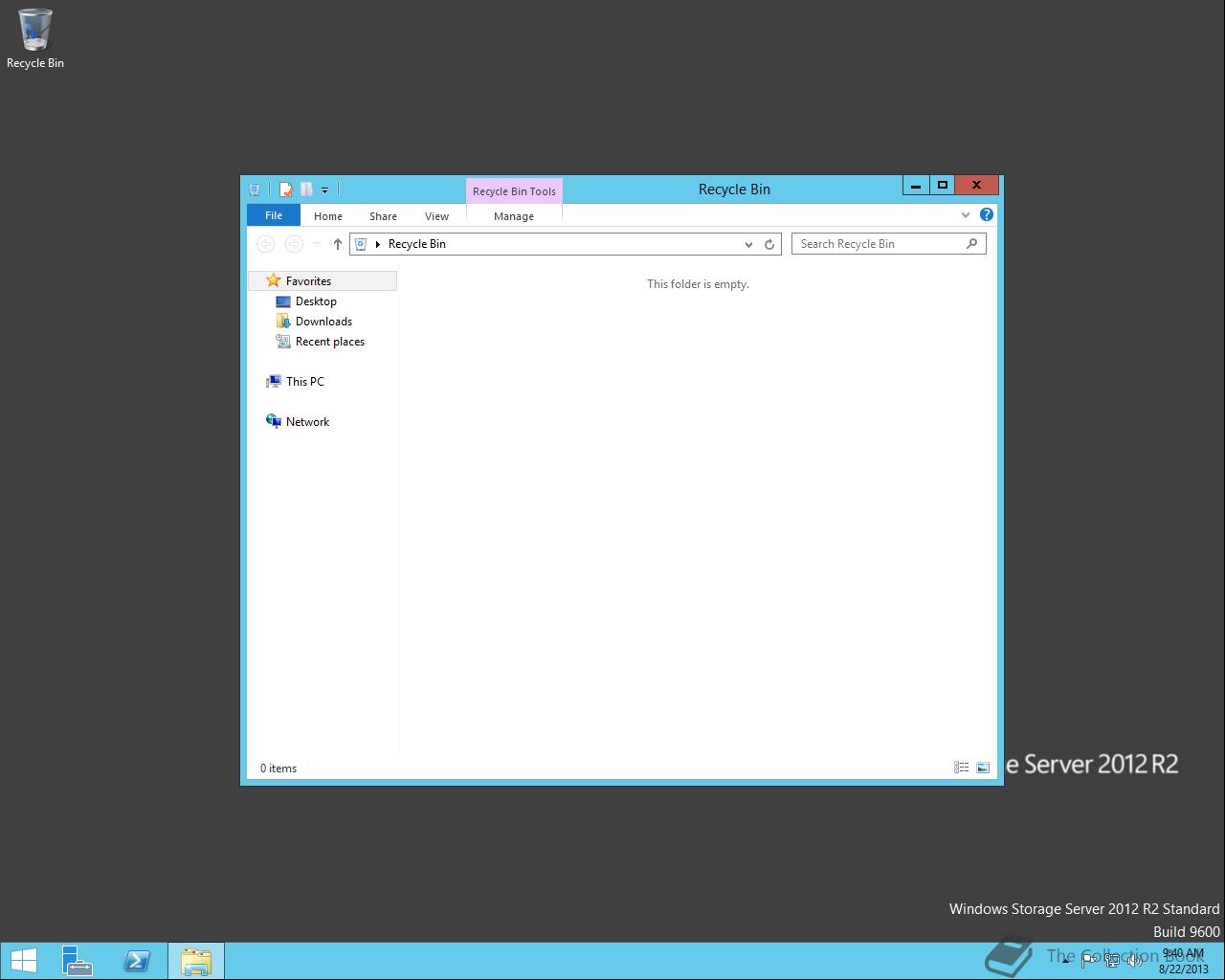
Task: Select Favorites in the navigation pane
Action: [323, 281]
